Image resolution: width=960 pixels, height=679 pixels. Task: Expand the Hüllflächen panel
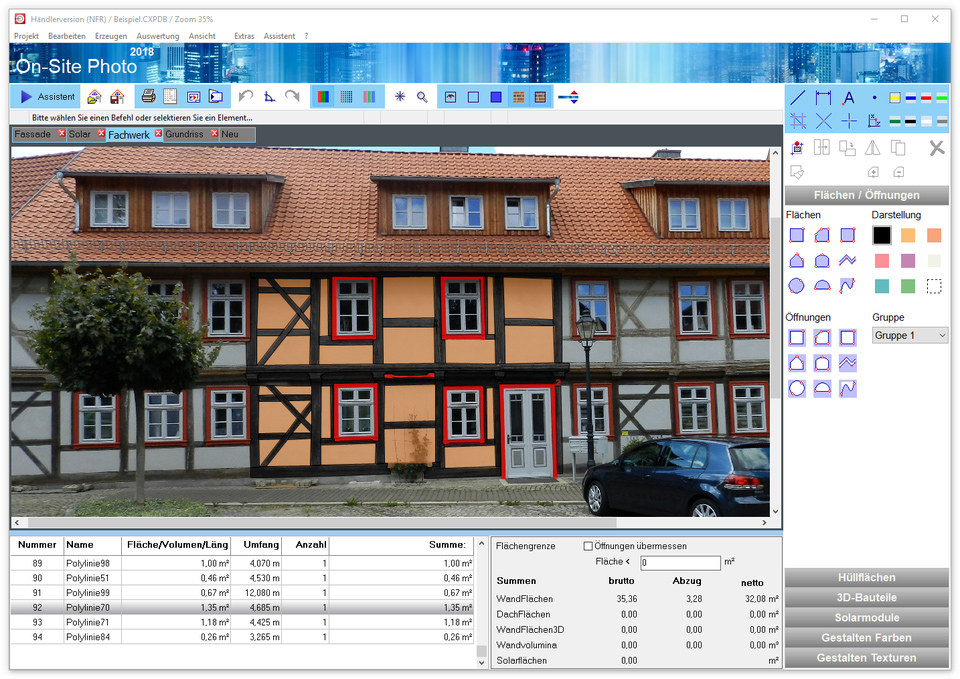pos(866,578)
